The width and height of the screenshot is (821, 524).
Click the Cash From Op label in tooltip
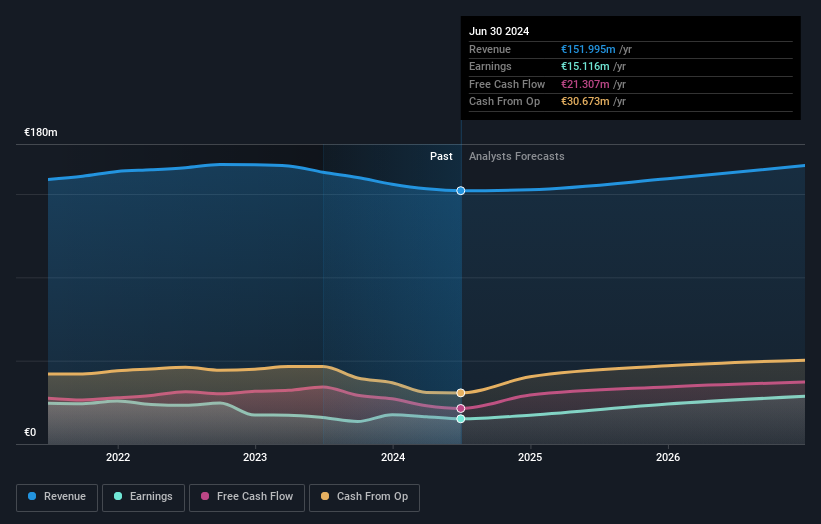(x=504, y=102)
